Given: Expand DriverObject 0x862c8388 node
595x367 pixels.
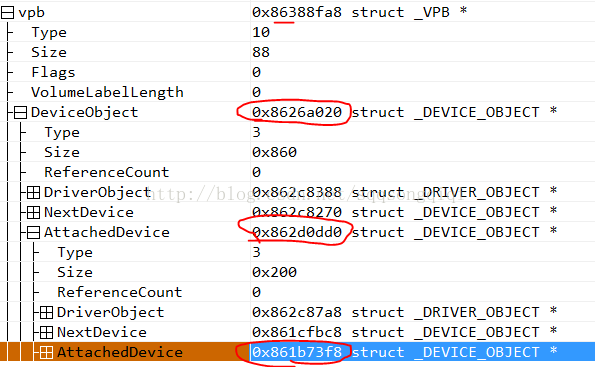Looking at the screenshot, I should tap(33, 192).
